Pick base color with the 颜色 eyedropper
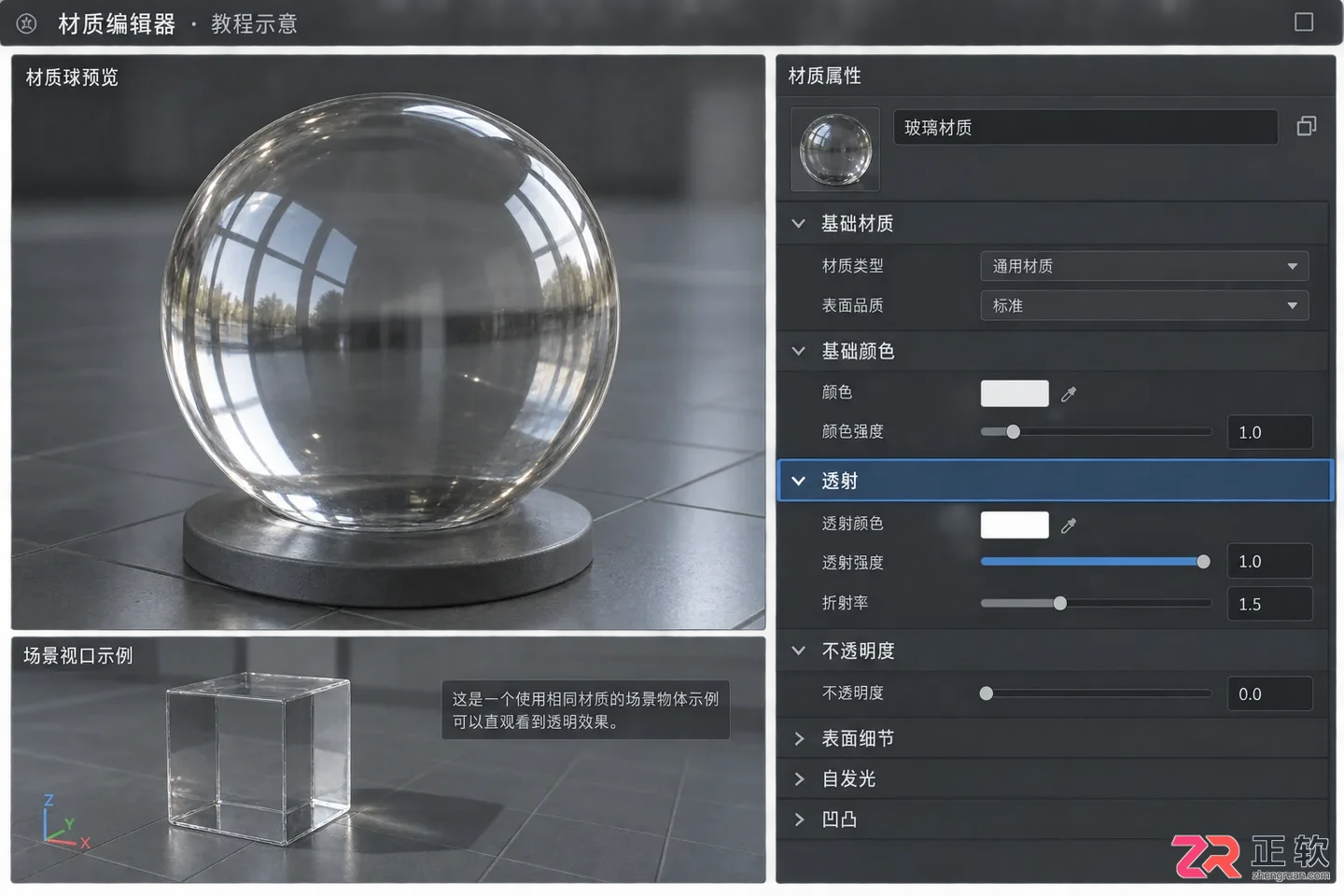The image size is (1344, 896). pos(1069,394)
